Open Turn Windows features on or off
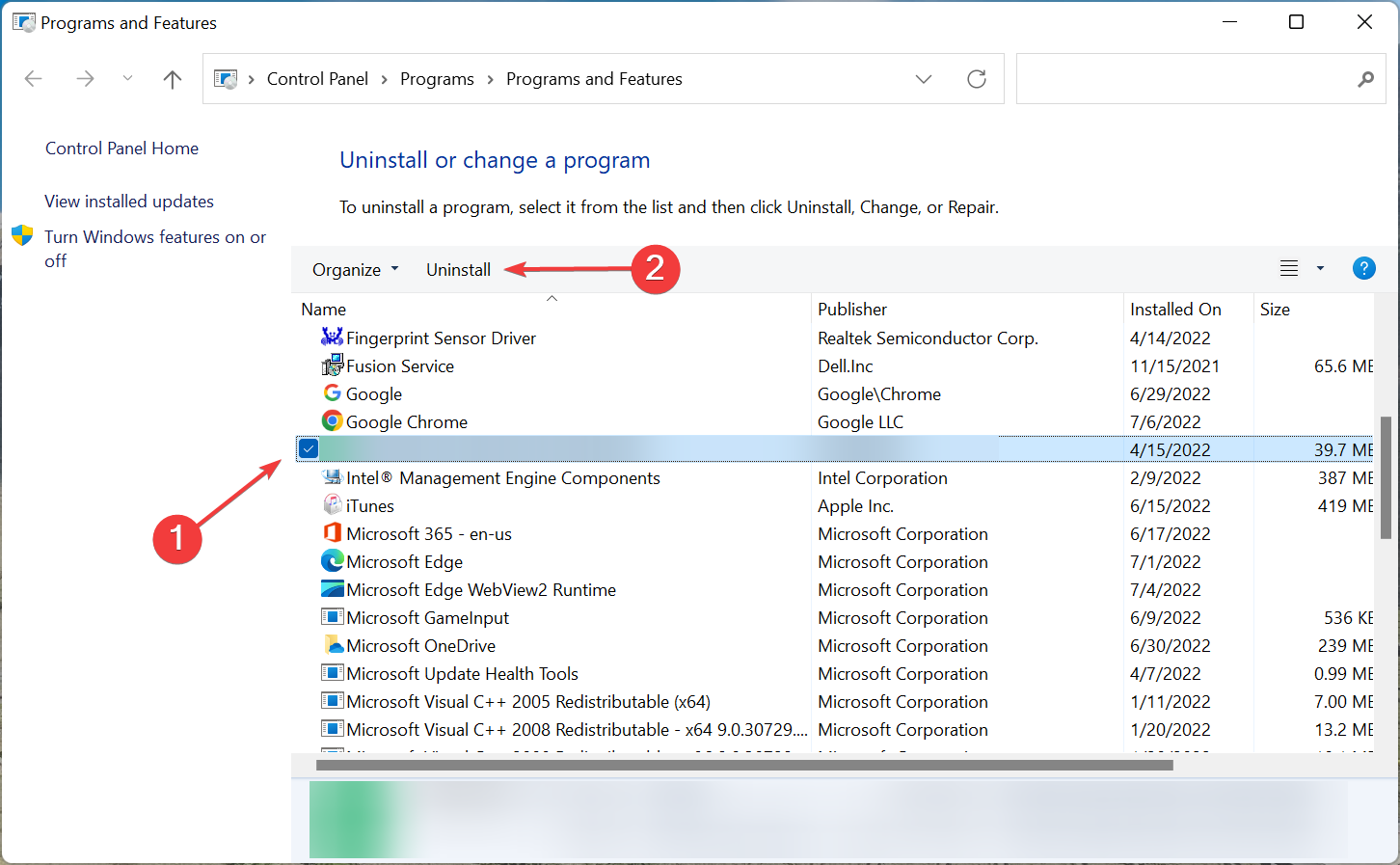The width and height of the screenshot is (1400, 865). tap(155, 249)
